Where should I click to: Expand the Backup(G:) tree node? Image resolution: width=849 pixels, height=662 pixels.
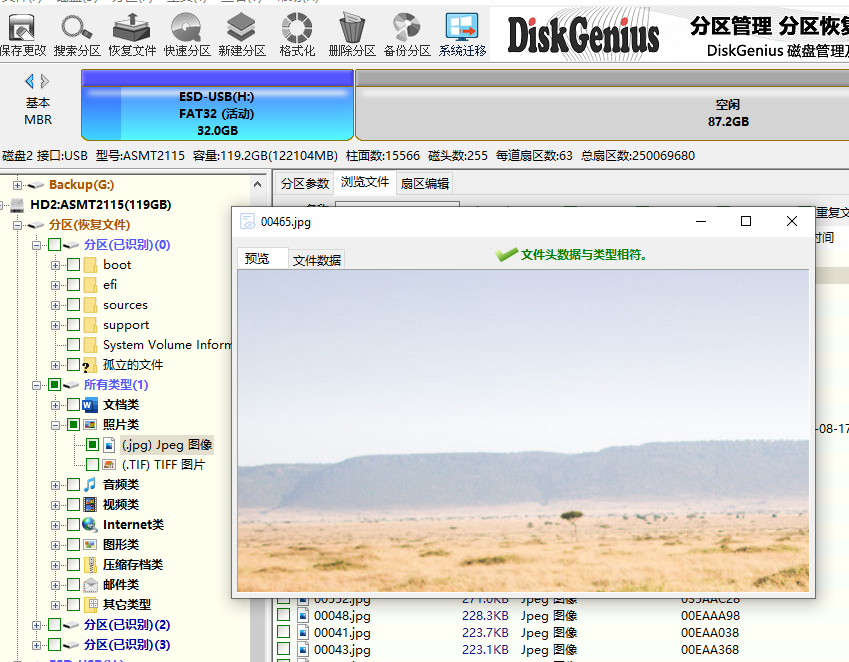click(17, 185)
